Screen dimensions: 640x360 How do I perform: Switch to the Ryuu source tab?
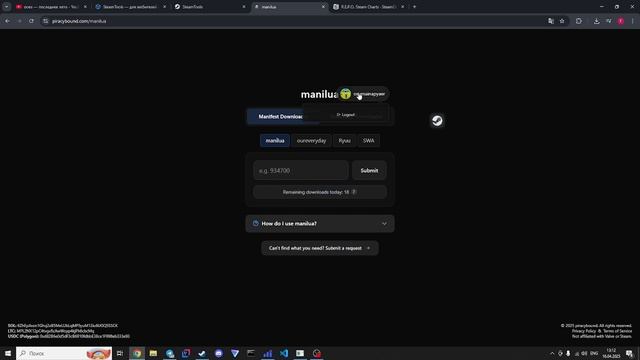tap(344, 140)
